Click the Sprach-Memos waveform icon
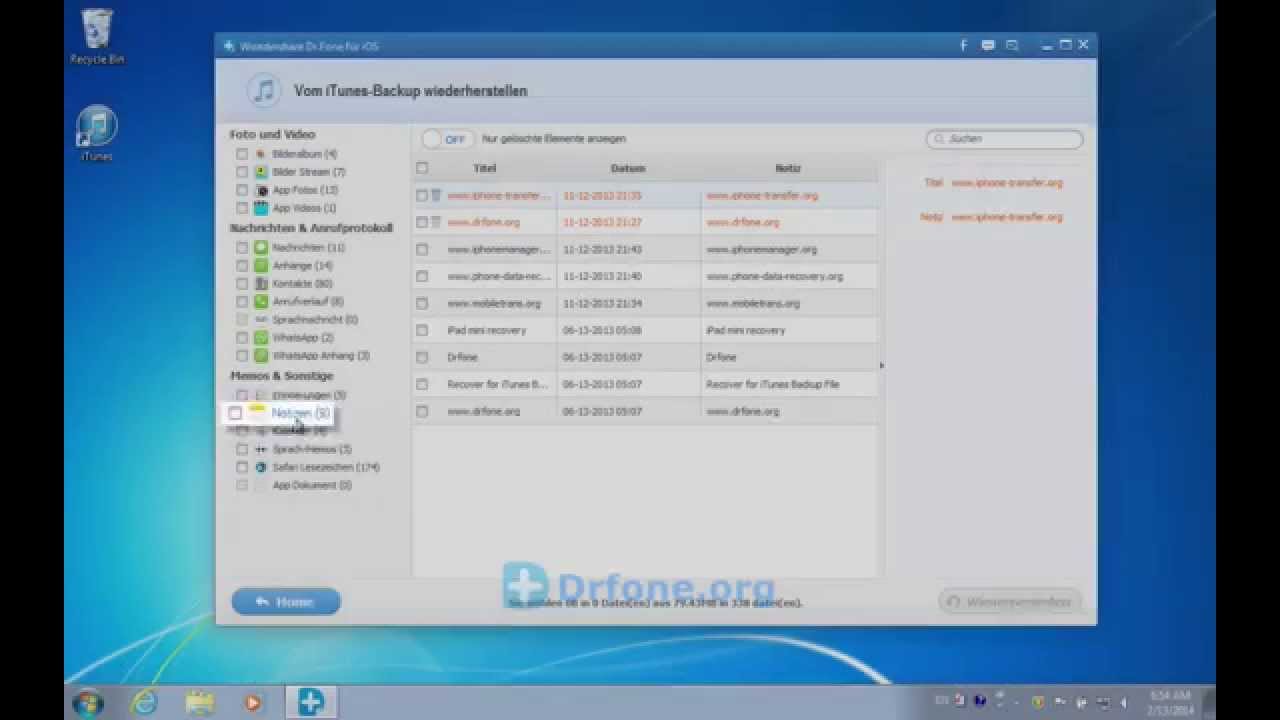1280x720 pixels. [261, 449]
